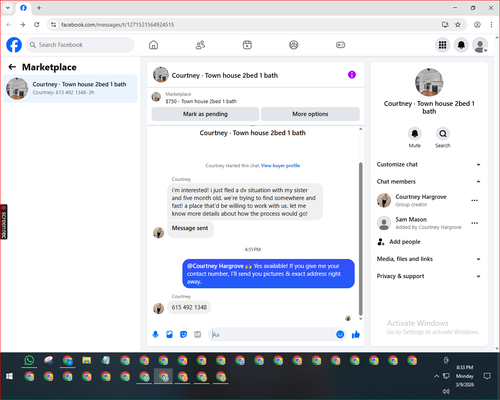Click the blue @Courtney Hargrove reply message

(x=268, y=274)
